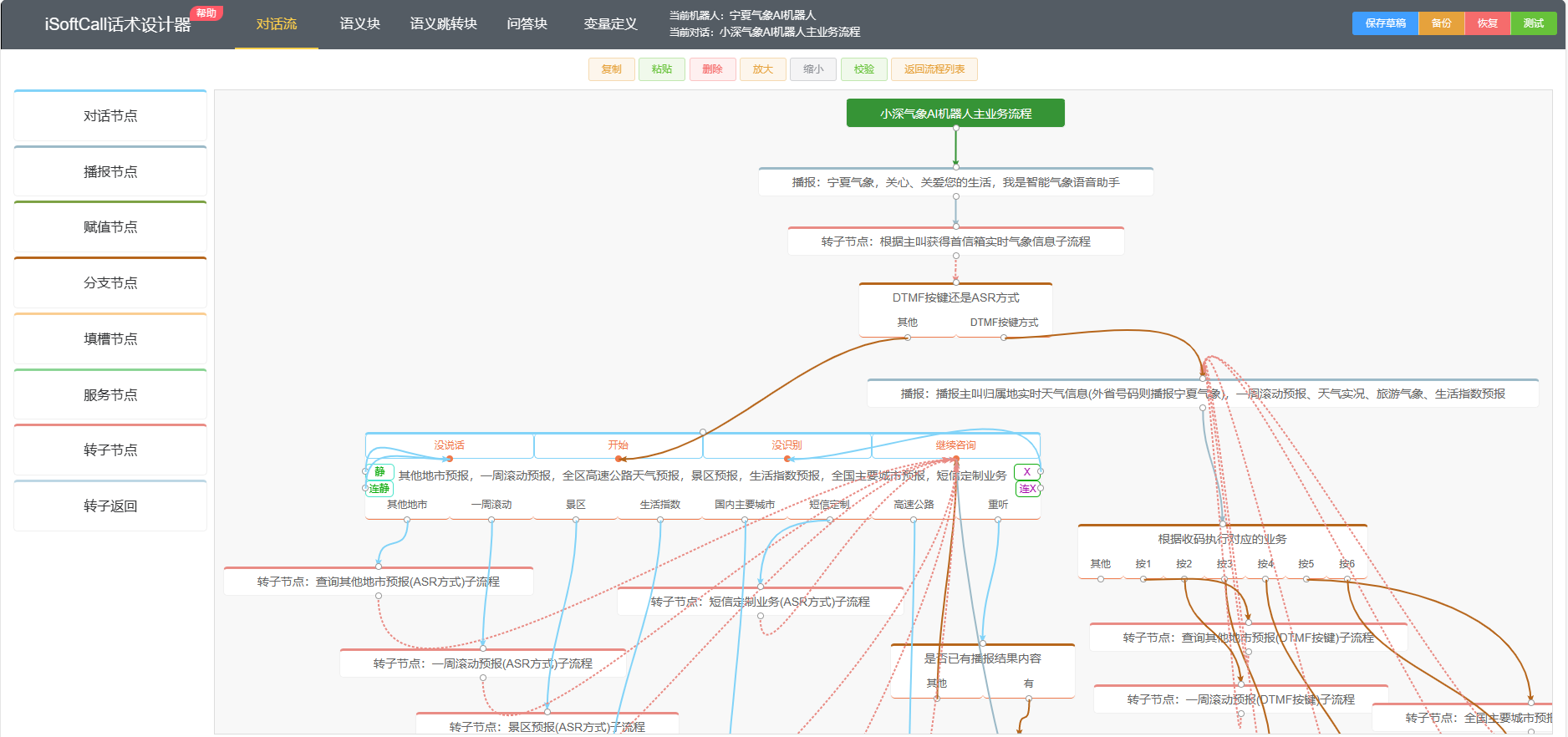Select the 转子返回 palette item
The image size is (1568, 737).
110,506
